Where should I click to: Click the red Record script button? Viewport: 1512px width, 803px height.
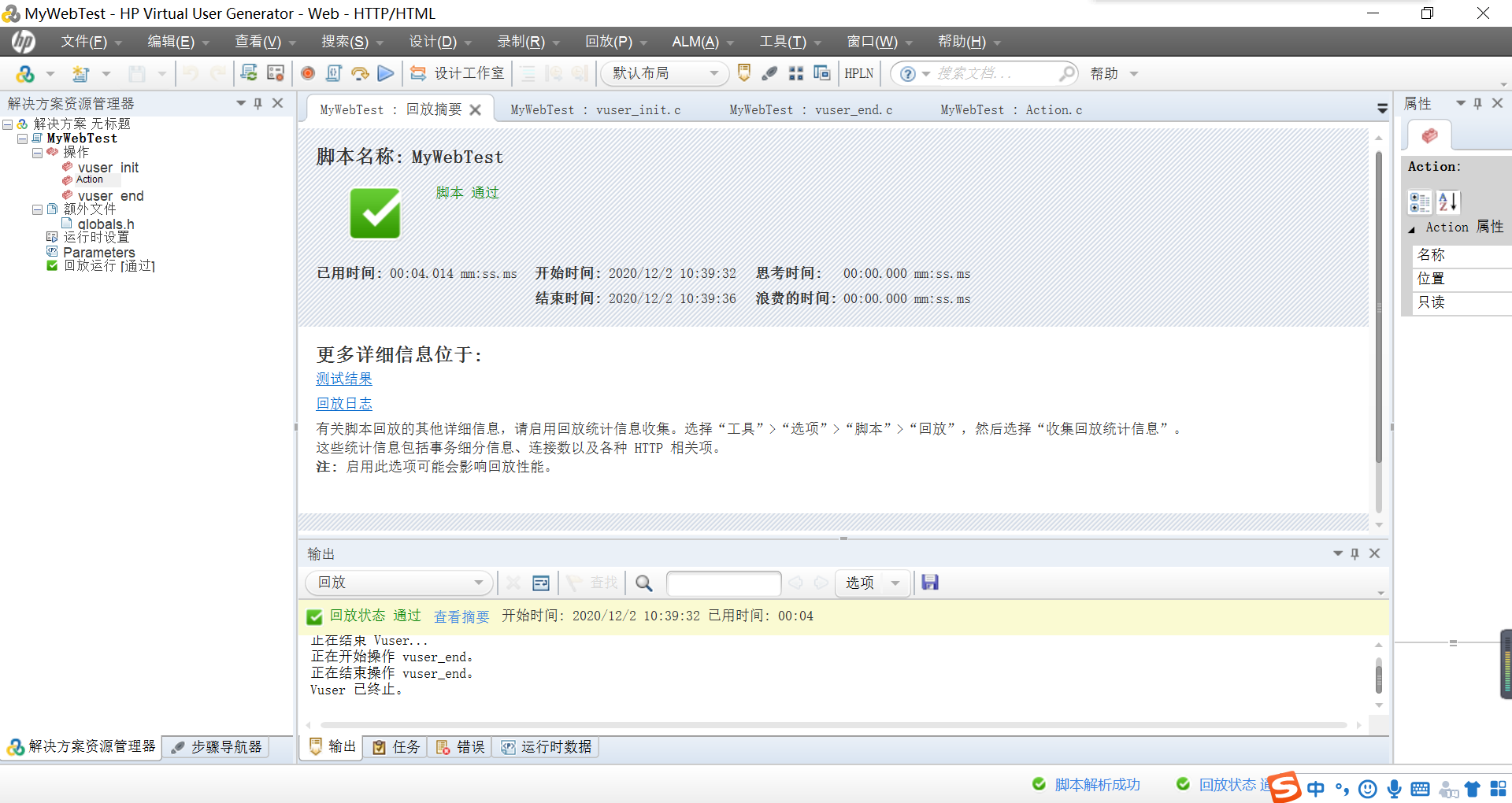click(308, 73)
